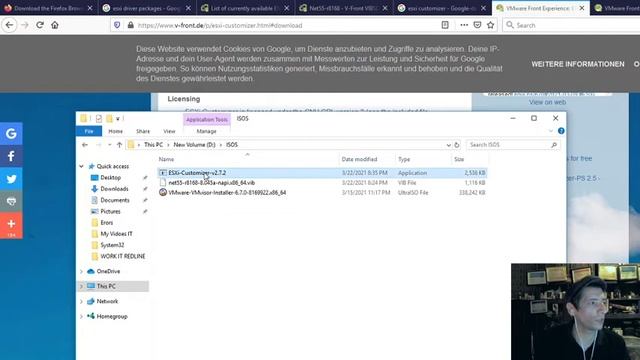Image resolution: width=640 pixels, height=360 pixels.
Task: Expand the This PC tree node
Action: (81, 286)
